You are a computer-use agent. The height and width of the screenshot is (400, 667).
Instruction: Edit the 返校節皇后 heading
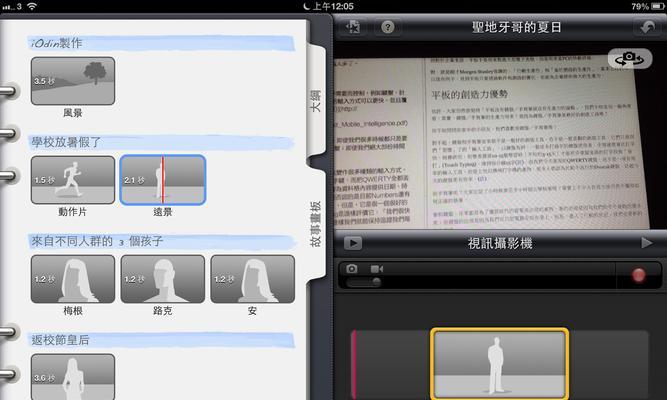coord(60,340)
